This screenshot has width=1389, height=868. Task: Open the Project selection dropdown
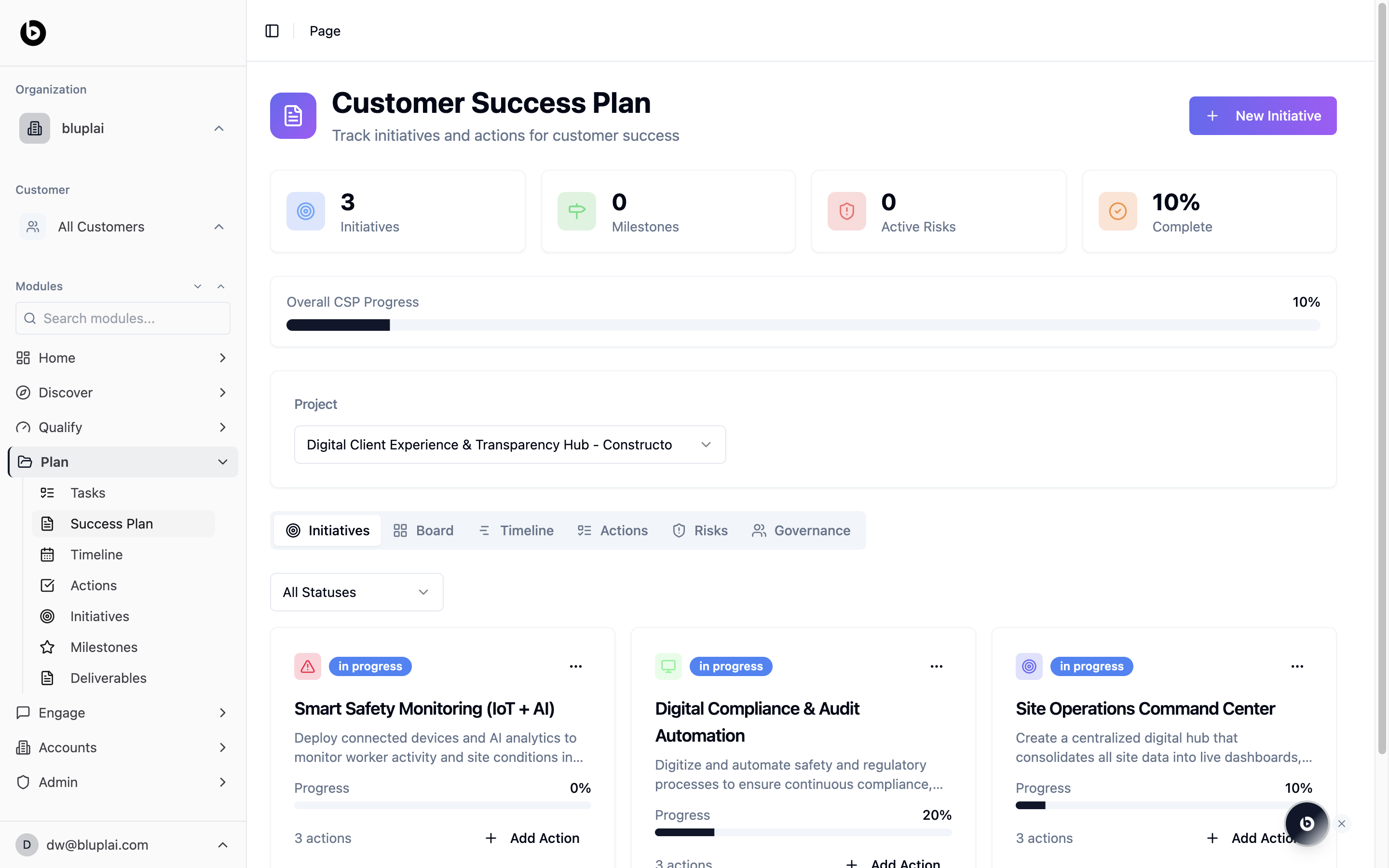point(510,445)
